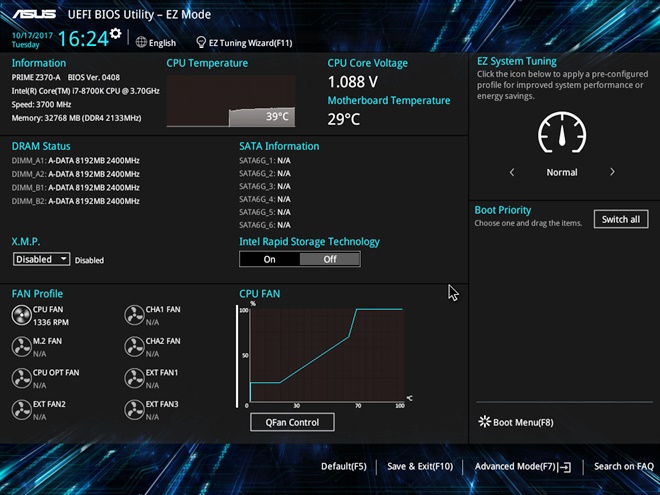Screen dimensions: 660x495
Task: Click the SATA6G_3: N/A entry
Action: point(265,186)
